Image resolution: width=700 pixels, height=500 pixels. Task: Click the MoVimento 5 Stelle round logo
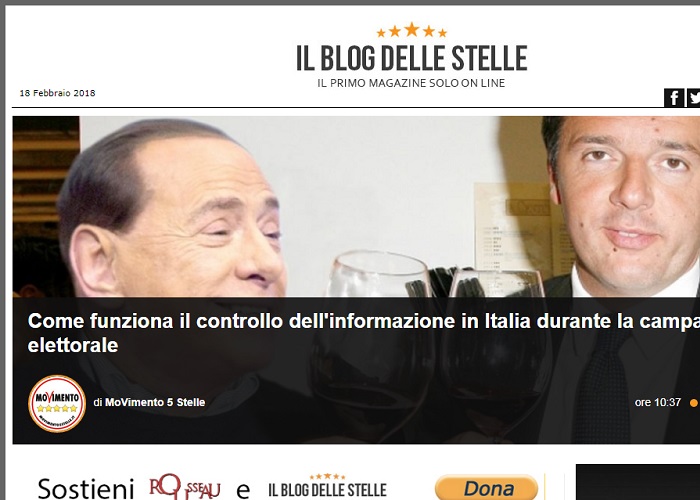click(x=57, y=403)
